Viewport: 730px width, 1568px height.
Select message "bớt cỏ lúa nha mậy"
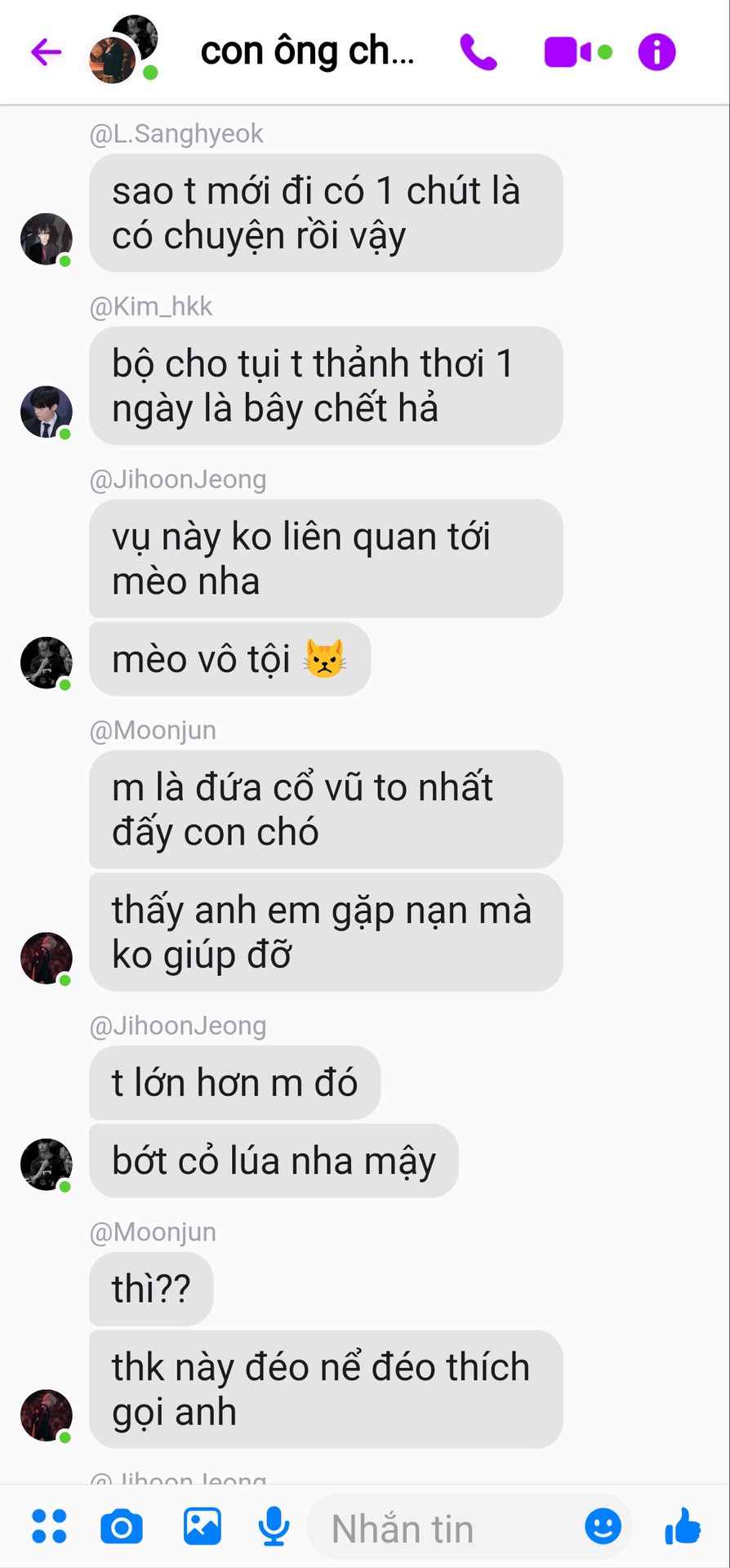(x=274, y=1160)
